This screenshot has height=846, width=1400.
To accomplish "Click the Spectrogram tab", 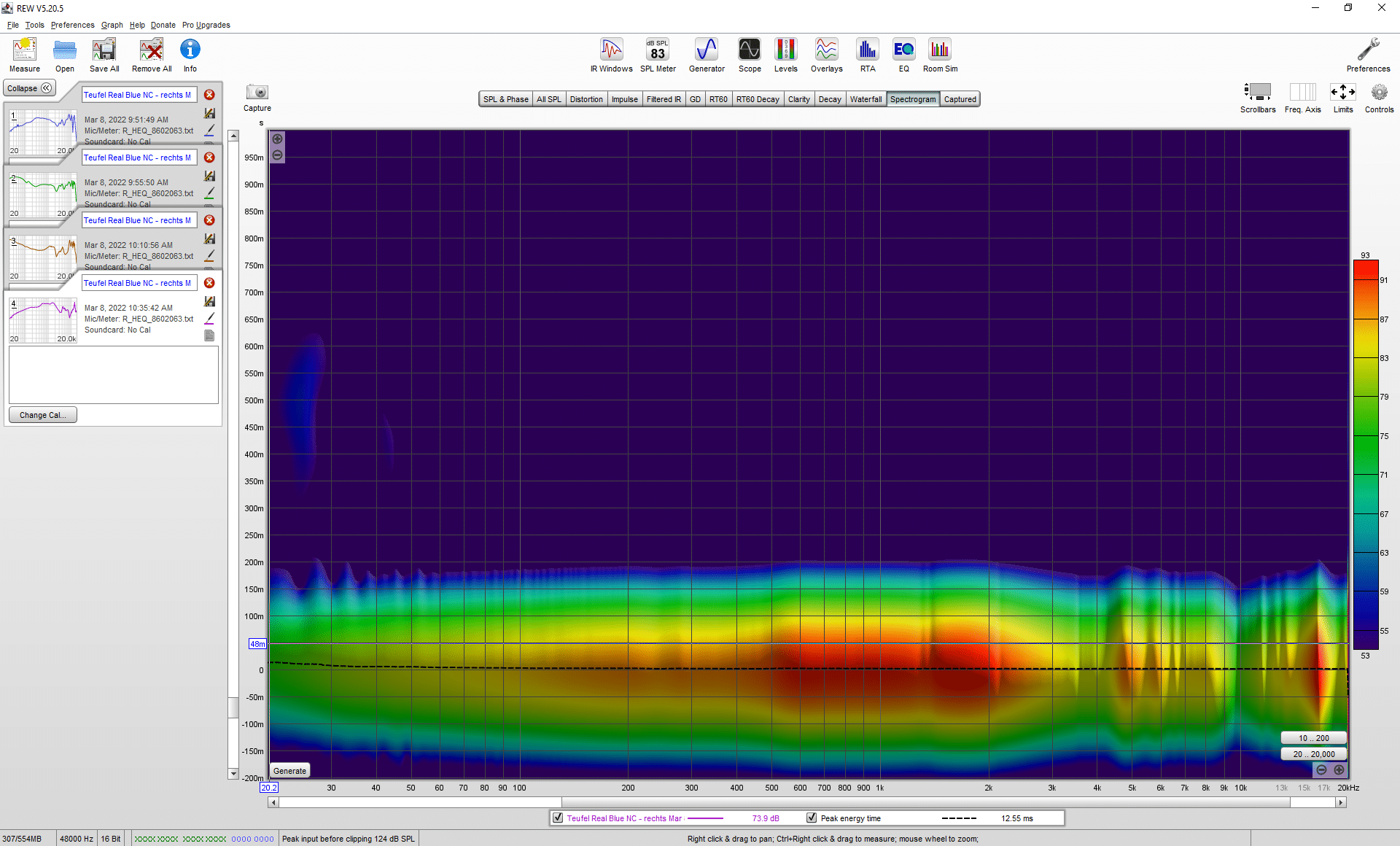I will click(x=912, y=99).
